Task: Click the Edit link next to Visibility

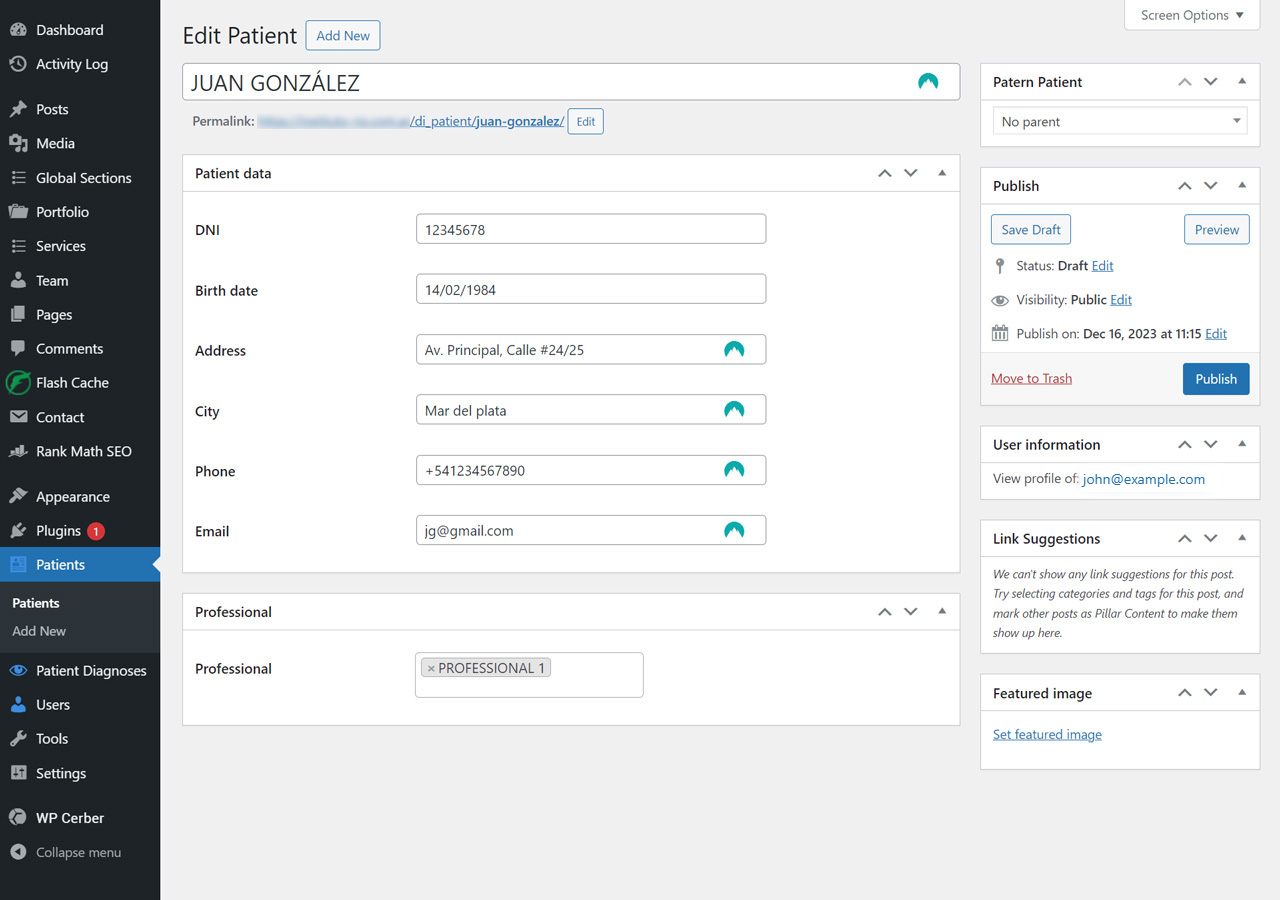Action: (1121, 300)
